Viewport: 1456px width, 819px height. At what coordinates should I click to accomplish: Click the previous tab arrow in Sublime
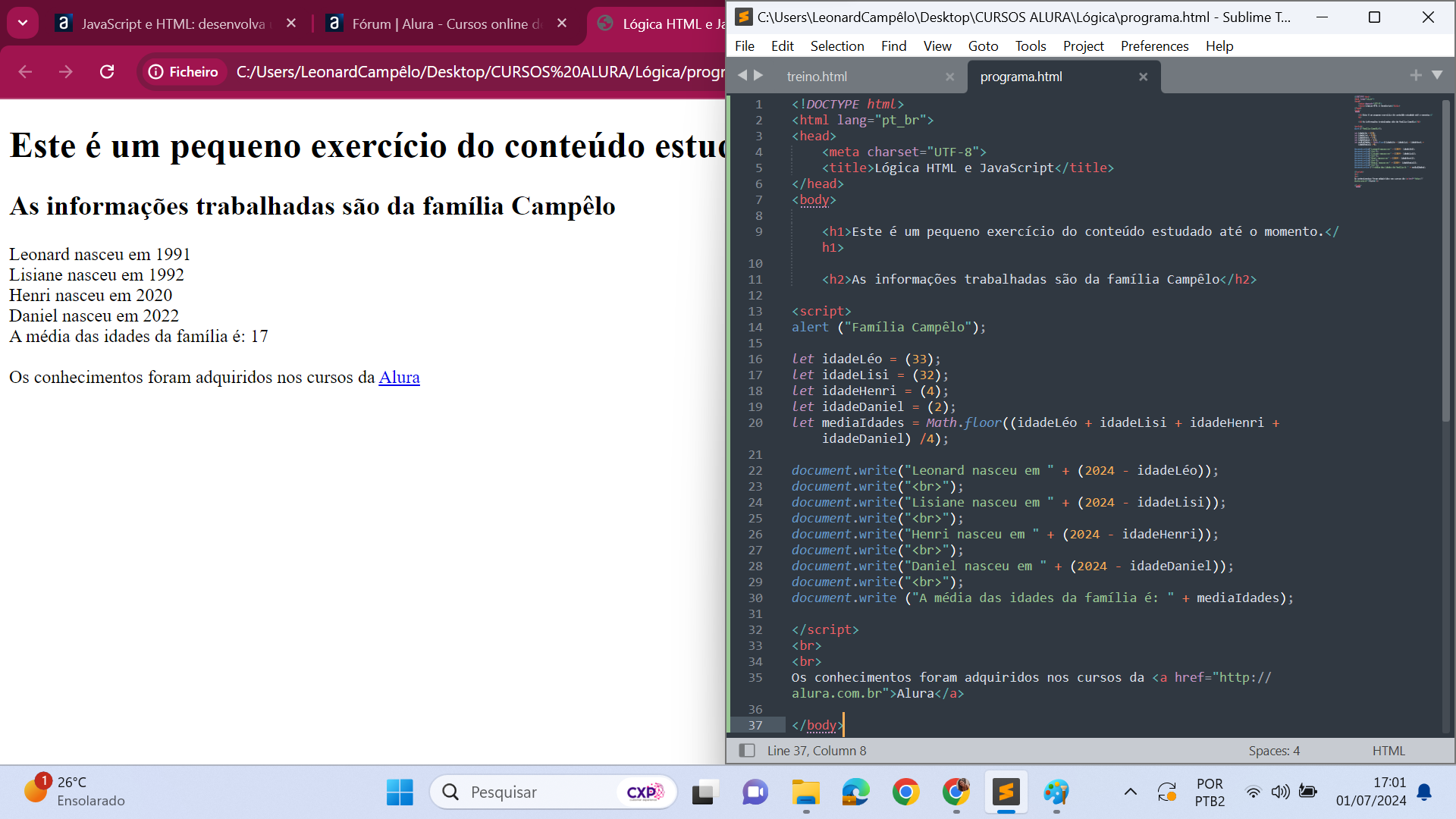(x=742, y=75)
